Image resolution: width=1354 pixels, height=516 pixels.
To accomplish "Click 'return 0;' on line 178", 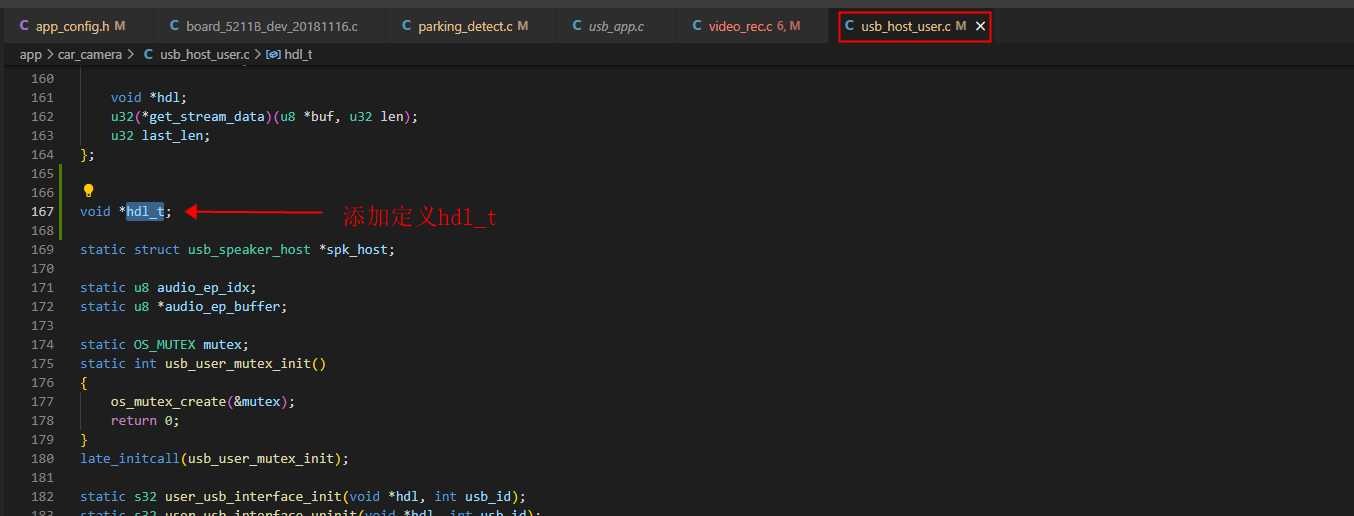I will click(145, 420).
